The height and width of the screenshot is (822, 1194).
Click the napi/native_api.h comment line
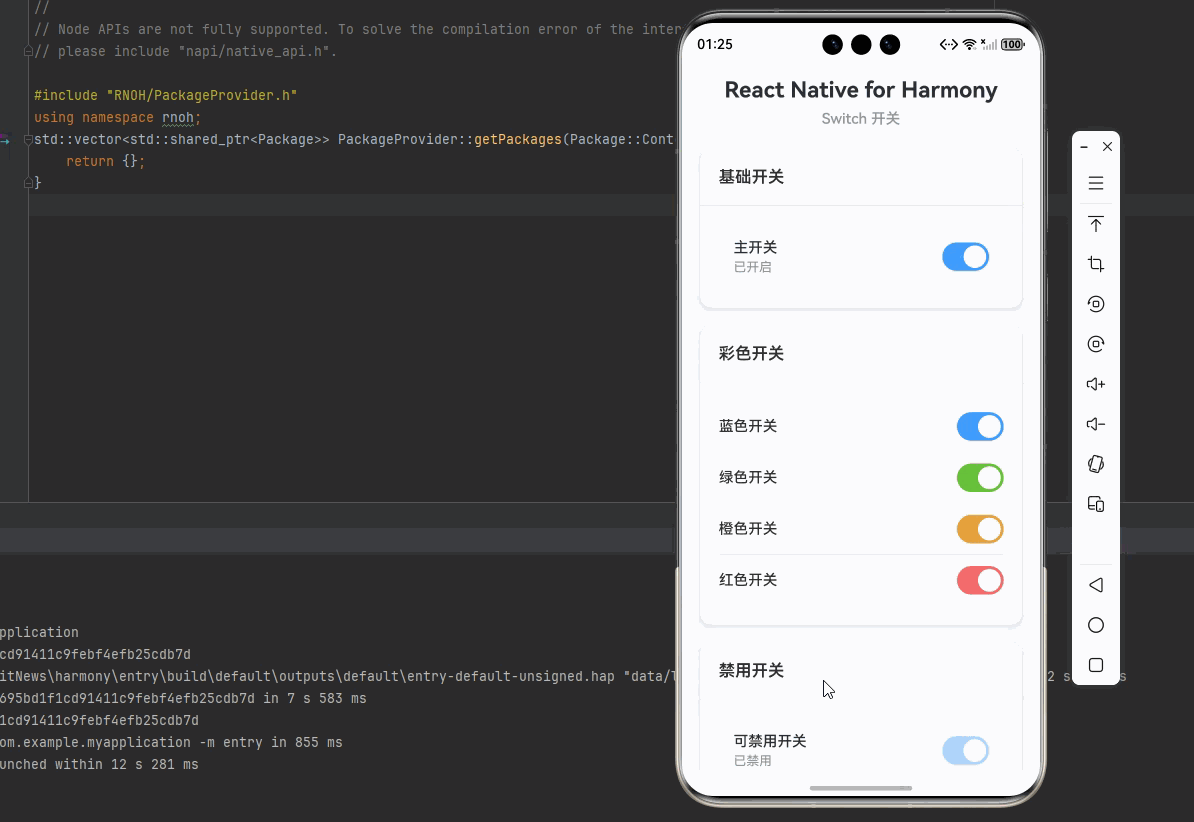tap(185, 51)
